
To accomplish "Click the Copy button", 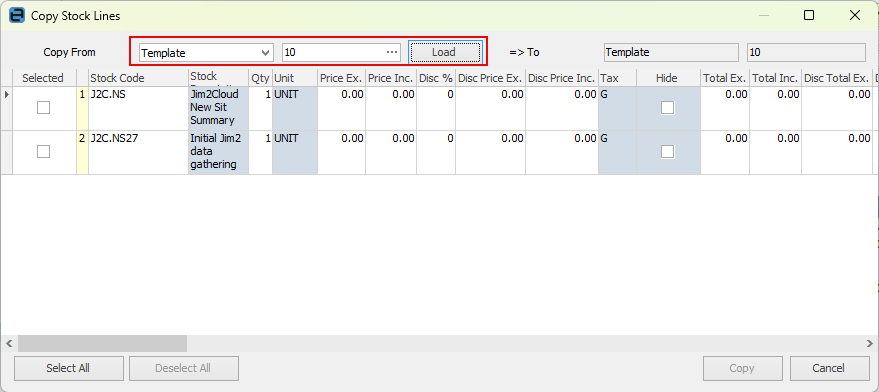I will (x=742, y=368).
